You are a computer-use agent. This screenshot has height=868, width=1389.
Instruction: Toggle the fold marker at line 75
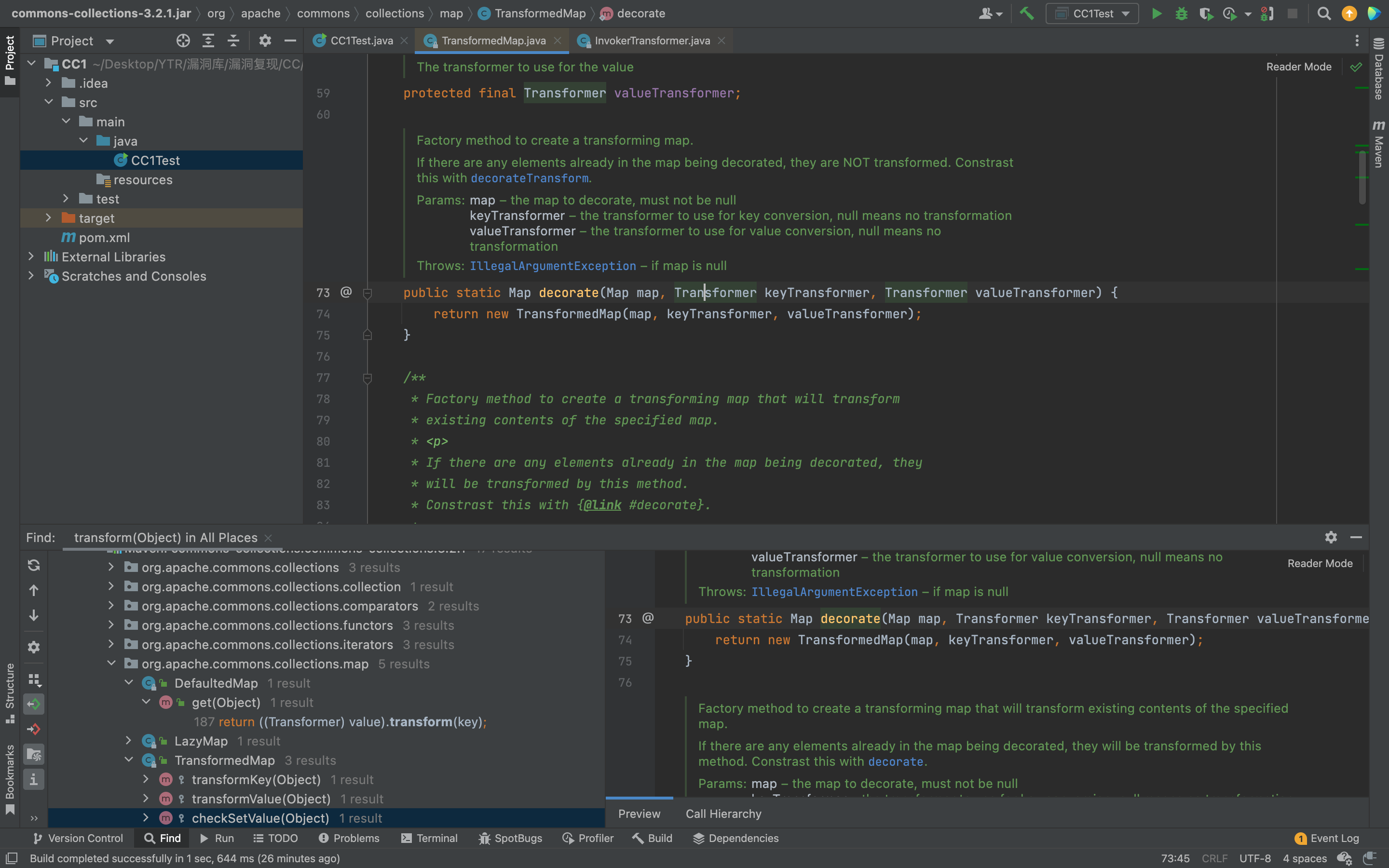click(x=368, y=335)
